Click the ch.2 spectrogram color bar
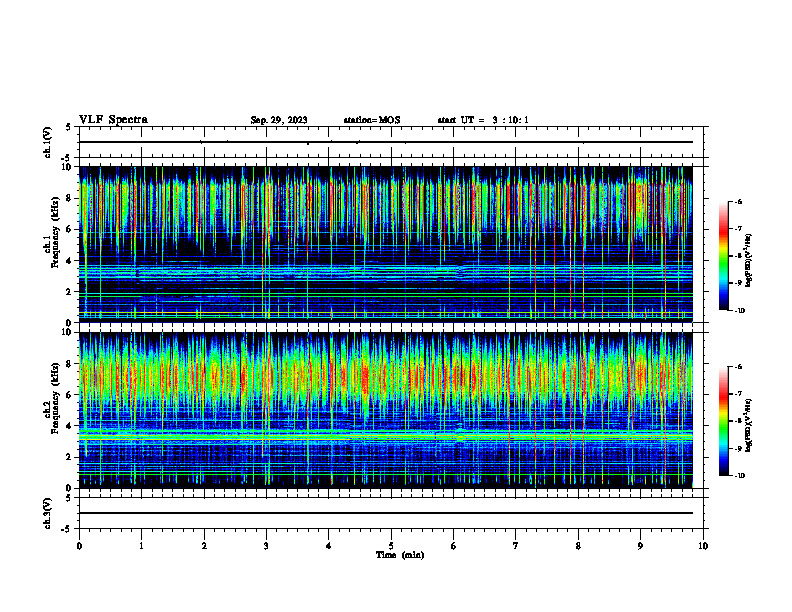The image size is (792, 612). tap(724, 421)
